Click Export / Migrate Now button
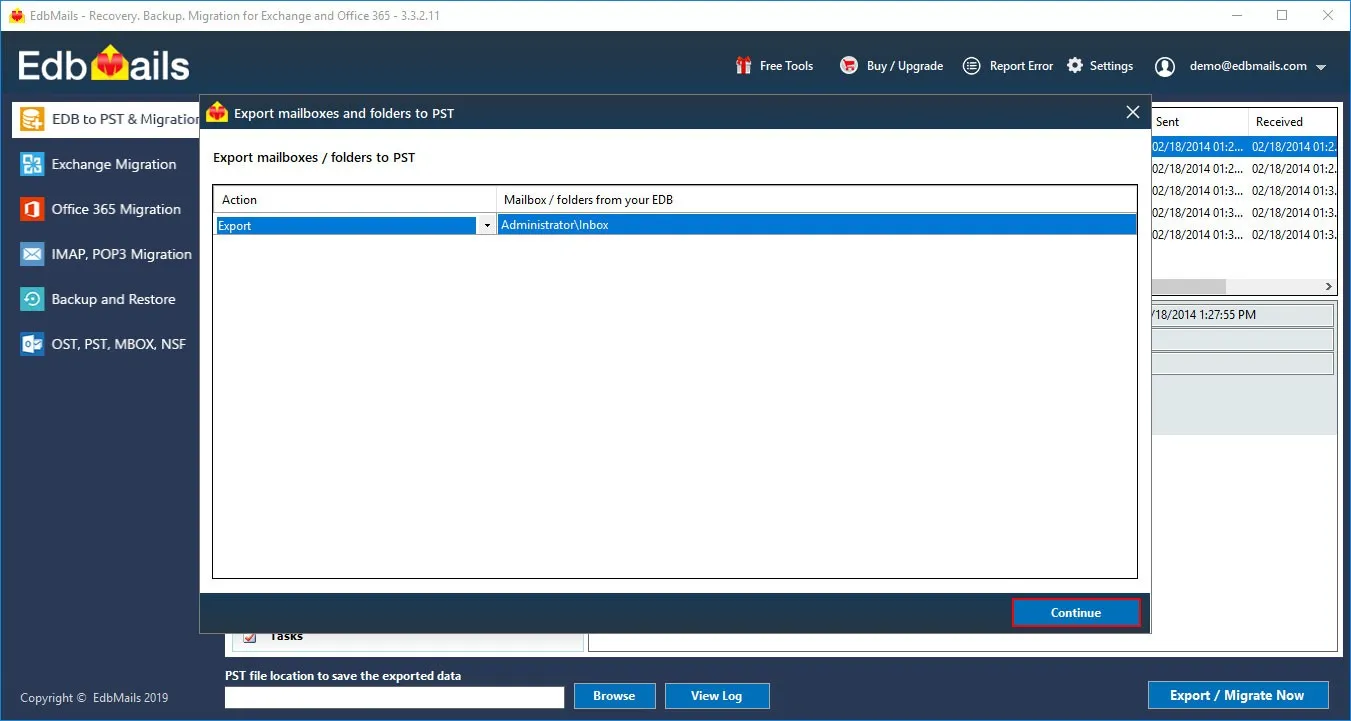1351x721 pixels. [1238, 695]
